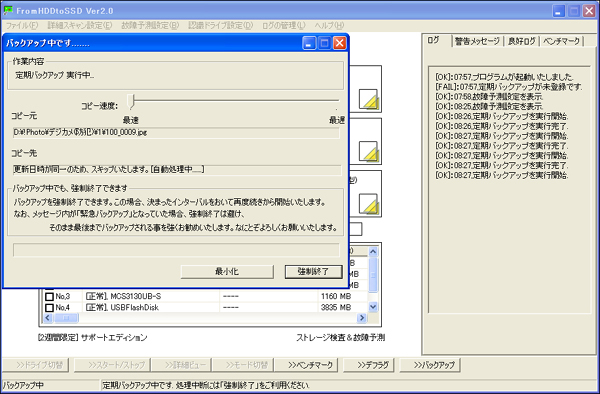This screenshot has width=600, height=394.
Task: Check the No,3 MCS3130UB-S drive checkbox
Action: 49,296
